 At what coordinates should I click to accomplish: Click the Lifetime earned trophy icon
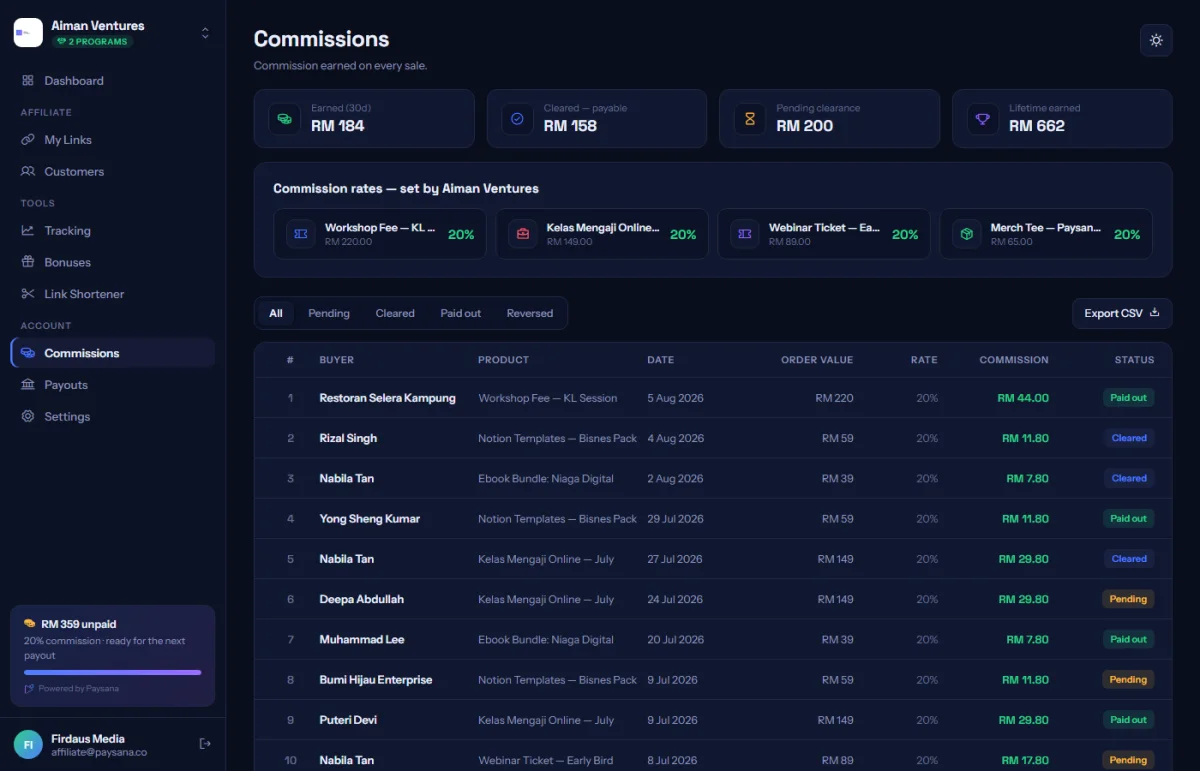pos(983,119)
